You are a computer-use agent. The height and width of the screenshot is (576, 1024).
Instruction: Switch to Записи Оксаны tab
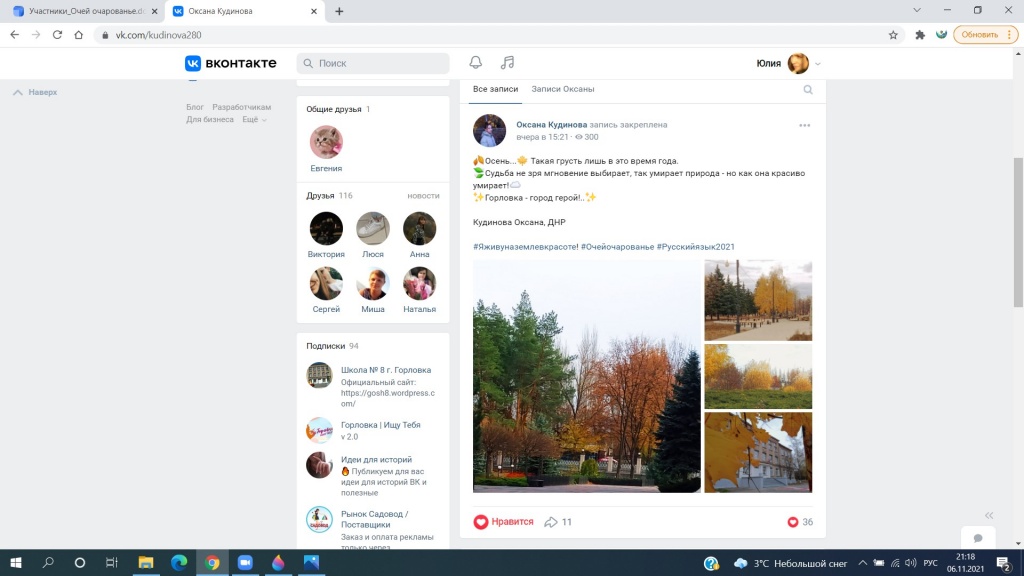tap(563, 89)
